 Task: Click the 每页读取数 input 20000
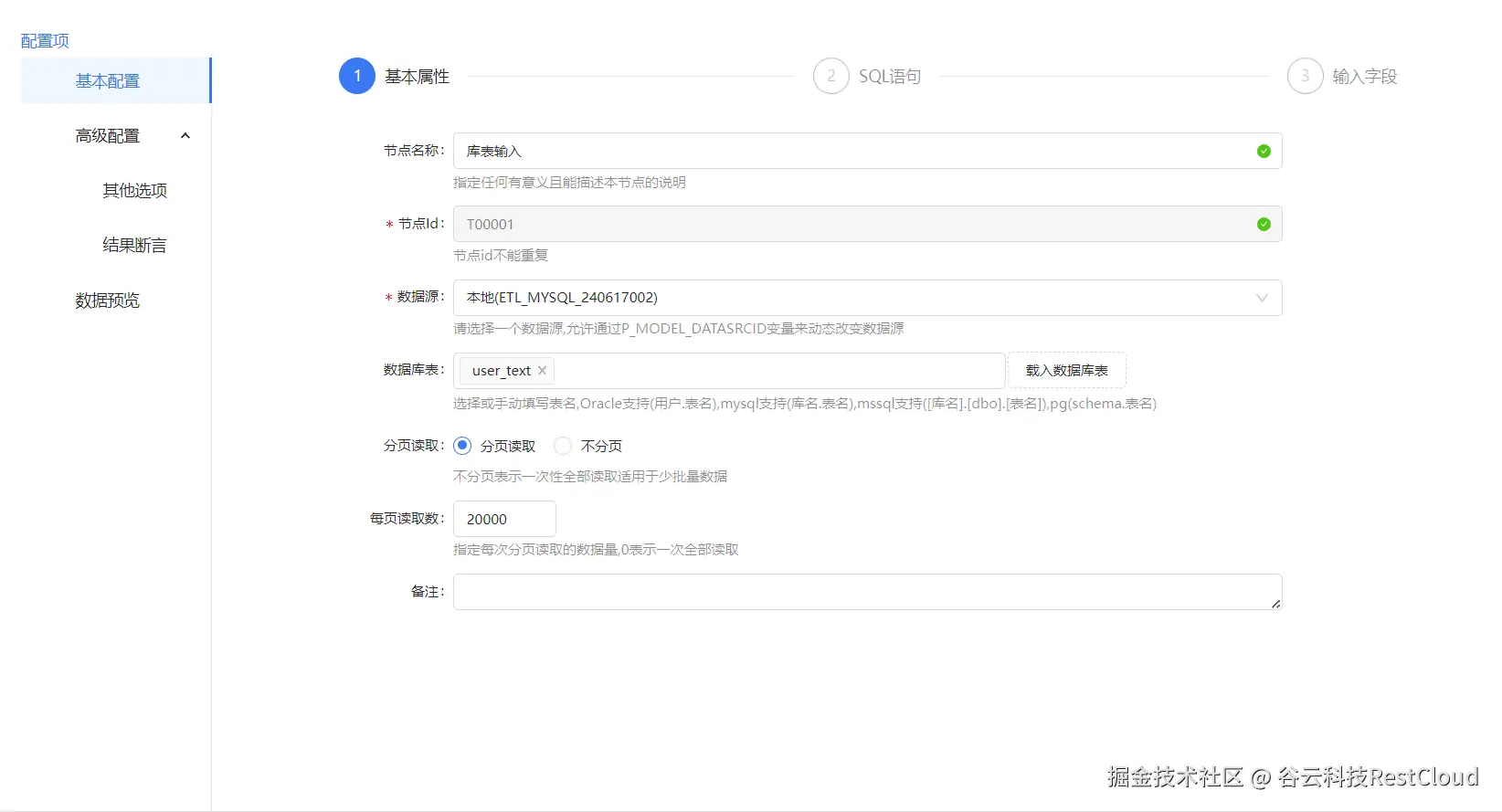[504, 519]
